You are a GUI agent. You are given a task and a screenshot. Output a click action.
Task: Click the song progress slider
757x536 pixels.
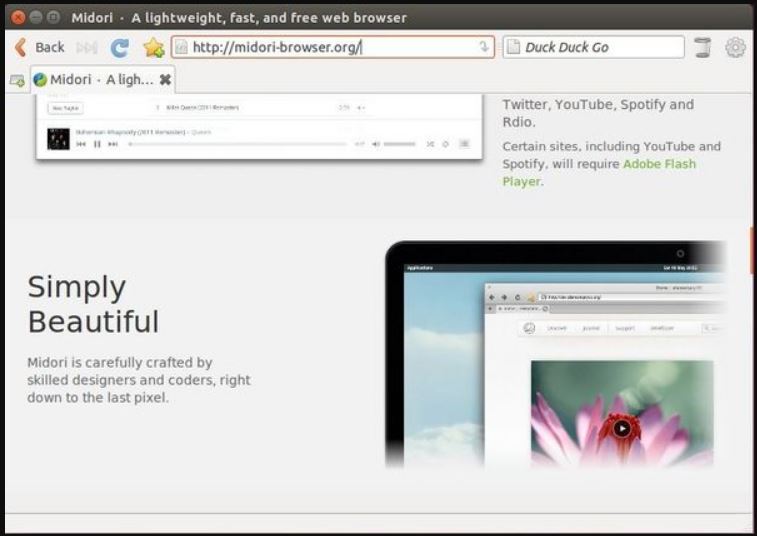238,144
